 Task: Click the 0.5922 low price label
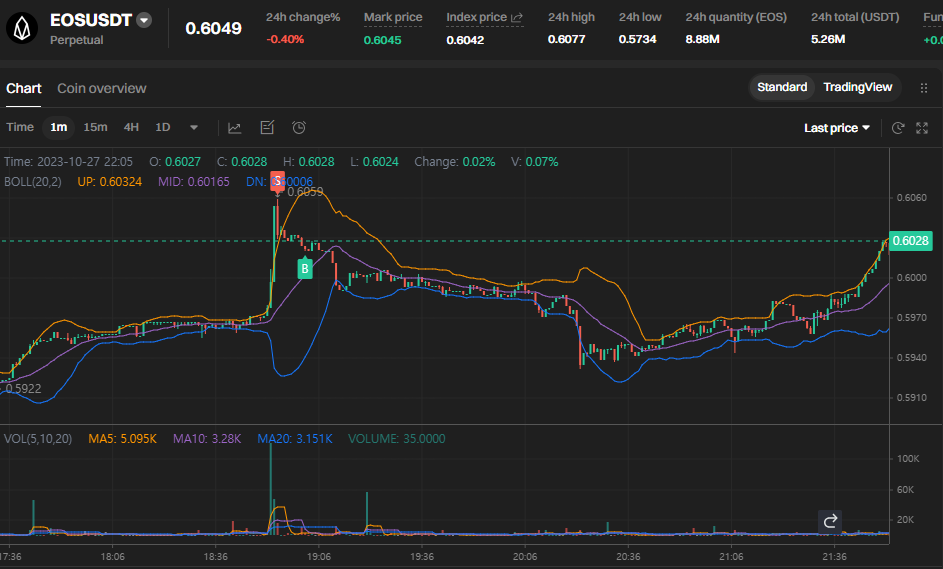(23, 389)
